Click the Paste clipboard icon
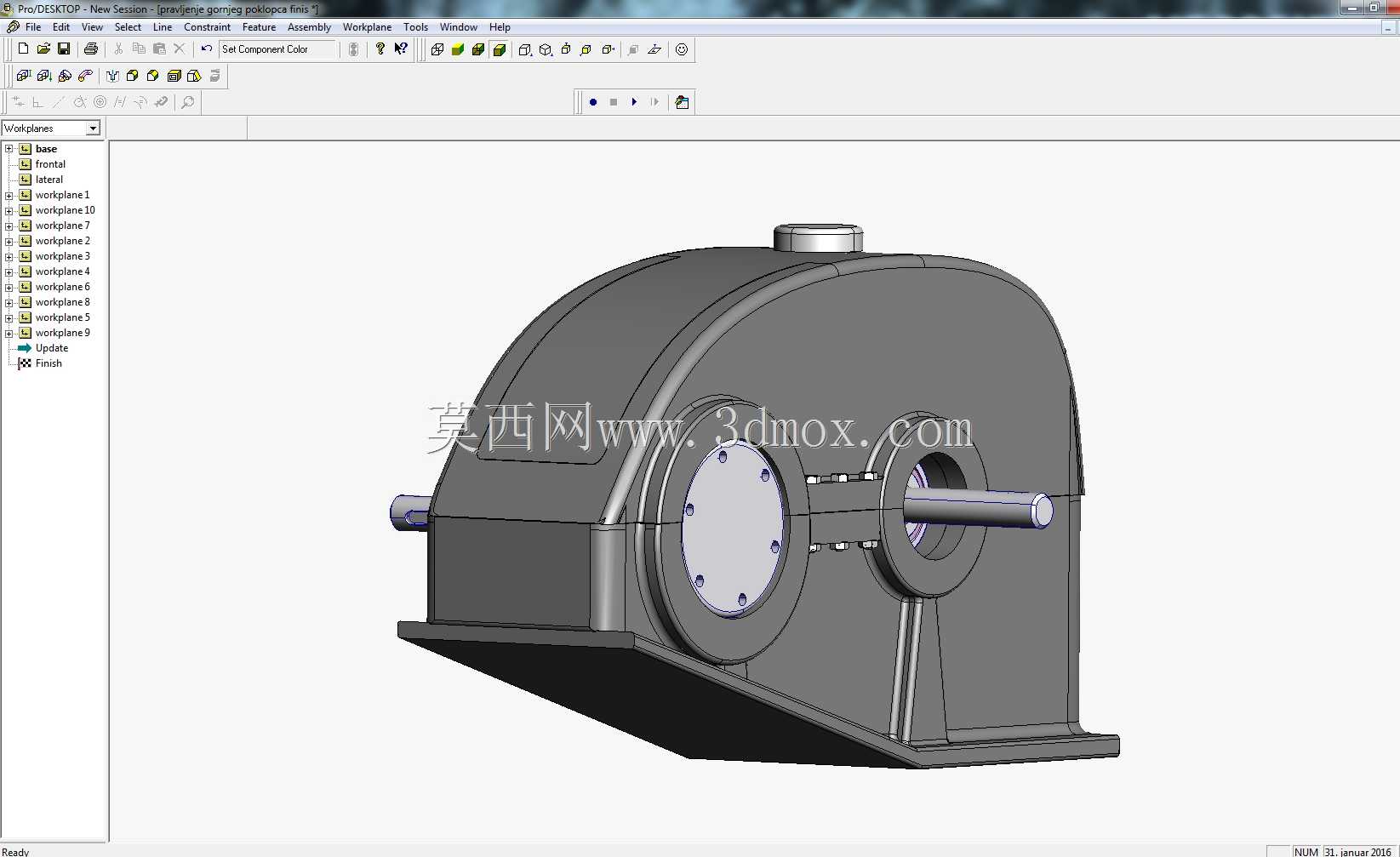This screenshot has height=857, width=1400. tap(159, 49)
